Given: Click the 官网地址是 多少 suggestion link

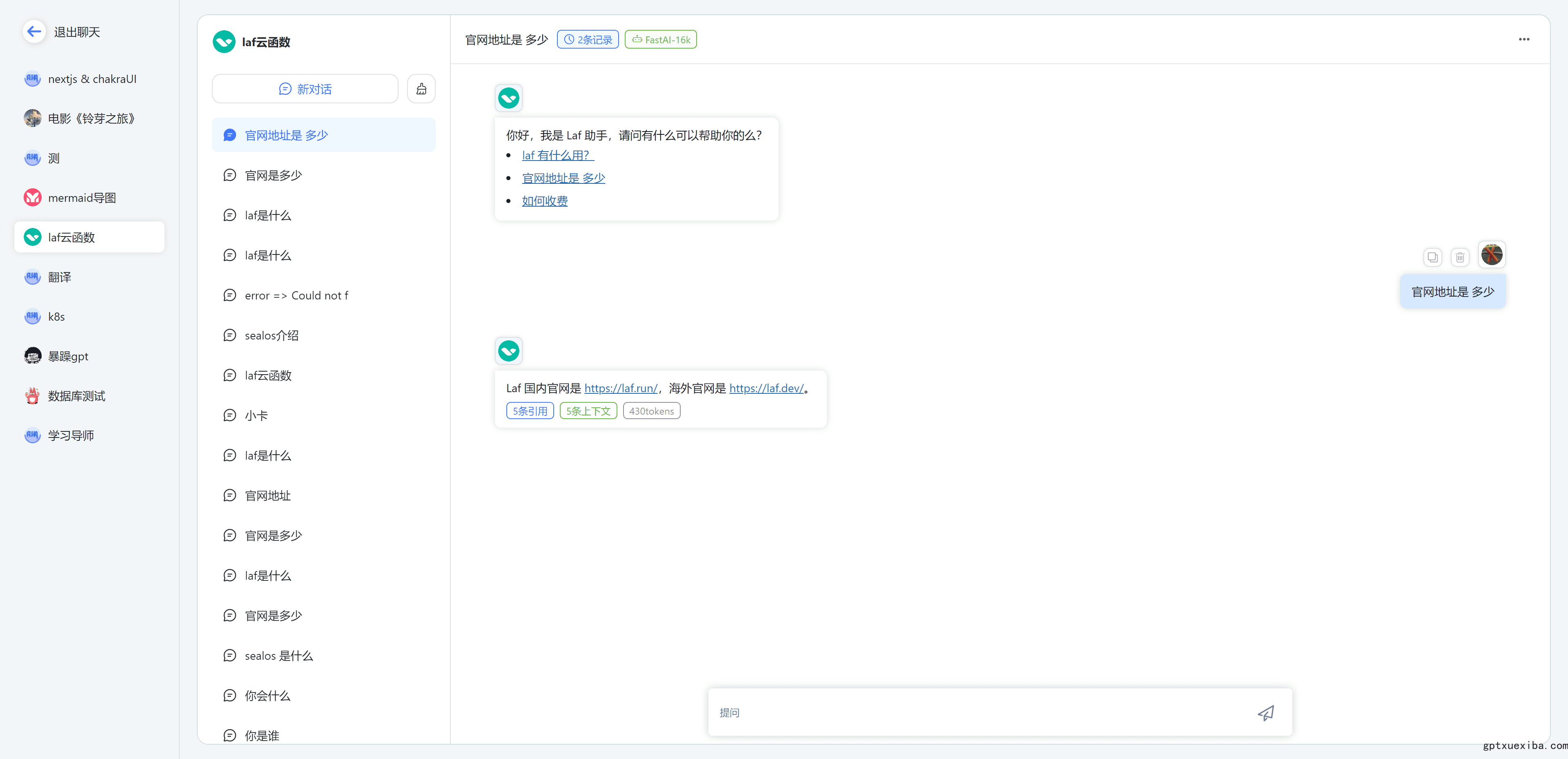Looking at the screenshot, I should (x=563, y=178).
